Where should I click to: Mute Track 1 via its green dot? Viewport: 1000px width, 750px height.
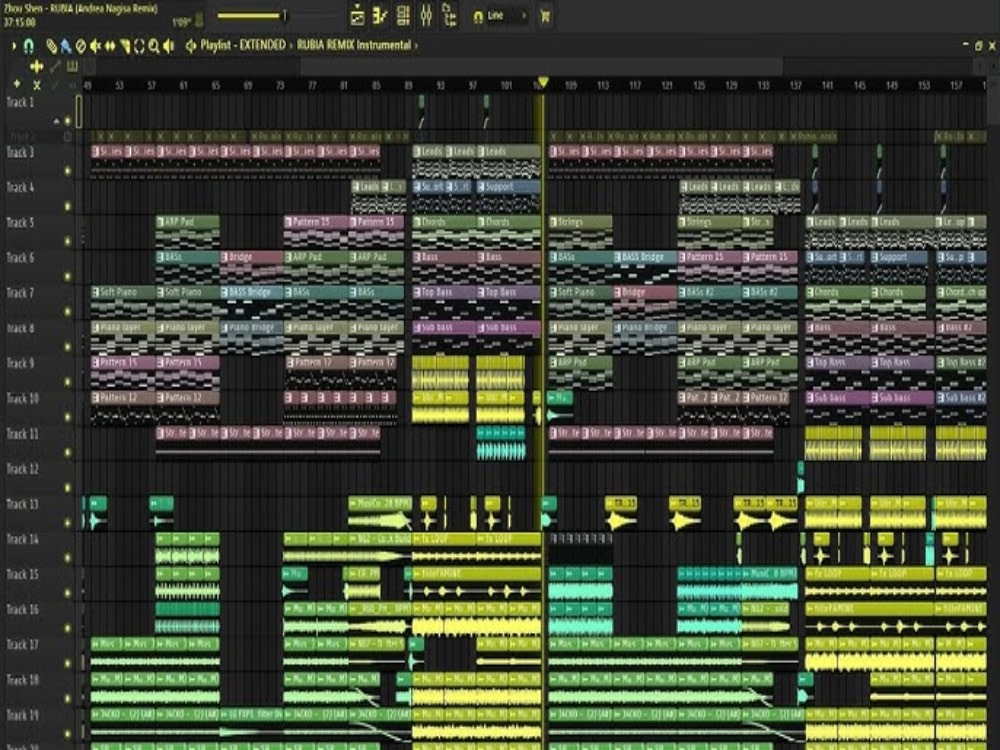pos(68,121)
